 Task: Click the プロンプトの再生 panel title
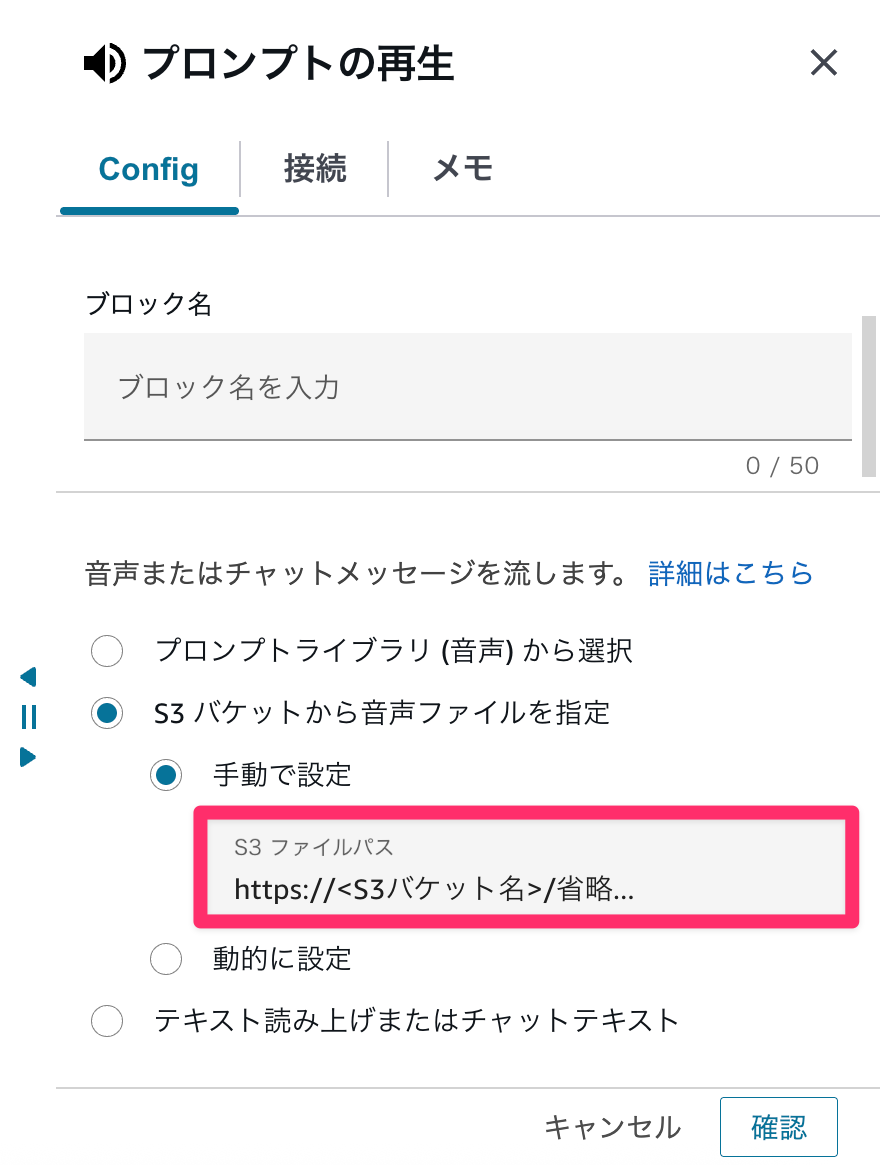pyautogui.click(x=298, y=65)
